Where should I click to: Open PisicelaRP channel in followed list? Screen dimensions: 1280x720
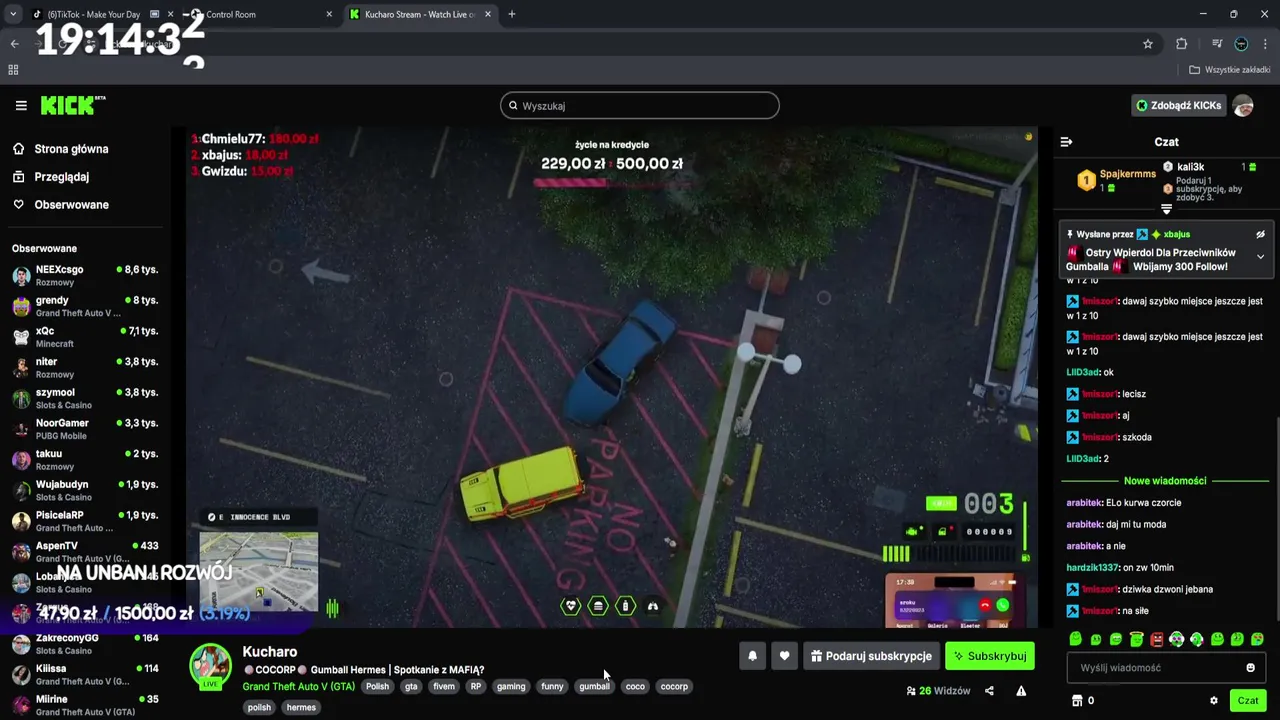coord(85,522)
